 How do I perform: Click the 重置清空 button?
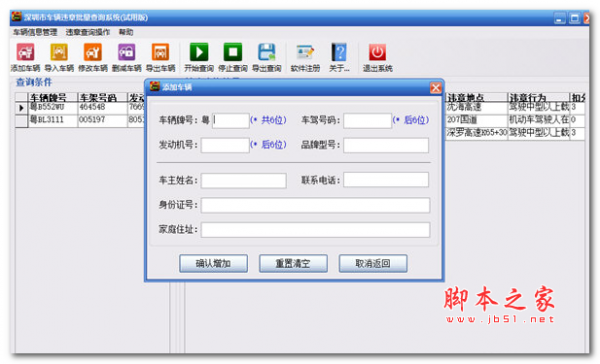[293, 263]
